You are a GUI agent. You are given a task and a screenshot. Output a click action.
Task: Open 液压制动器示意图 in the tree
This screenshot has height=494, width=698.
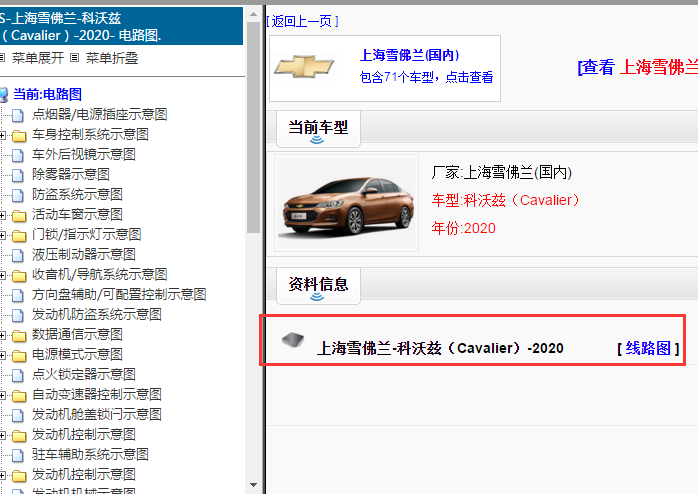pos(84,255)
